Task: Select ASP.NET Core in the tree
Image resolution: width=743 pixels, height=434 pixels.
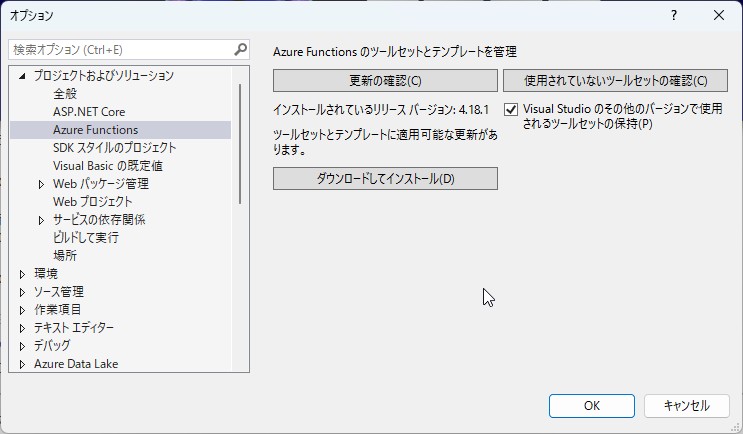Action: pyautogui.click(x=89, y=112)
